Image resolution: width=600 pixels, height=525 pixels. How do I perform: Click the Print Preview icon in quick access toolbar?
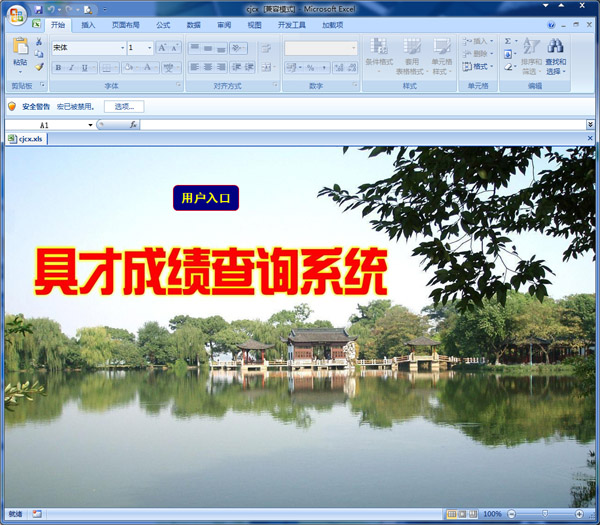(x=88, y=10)
